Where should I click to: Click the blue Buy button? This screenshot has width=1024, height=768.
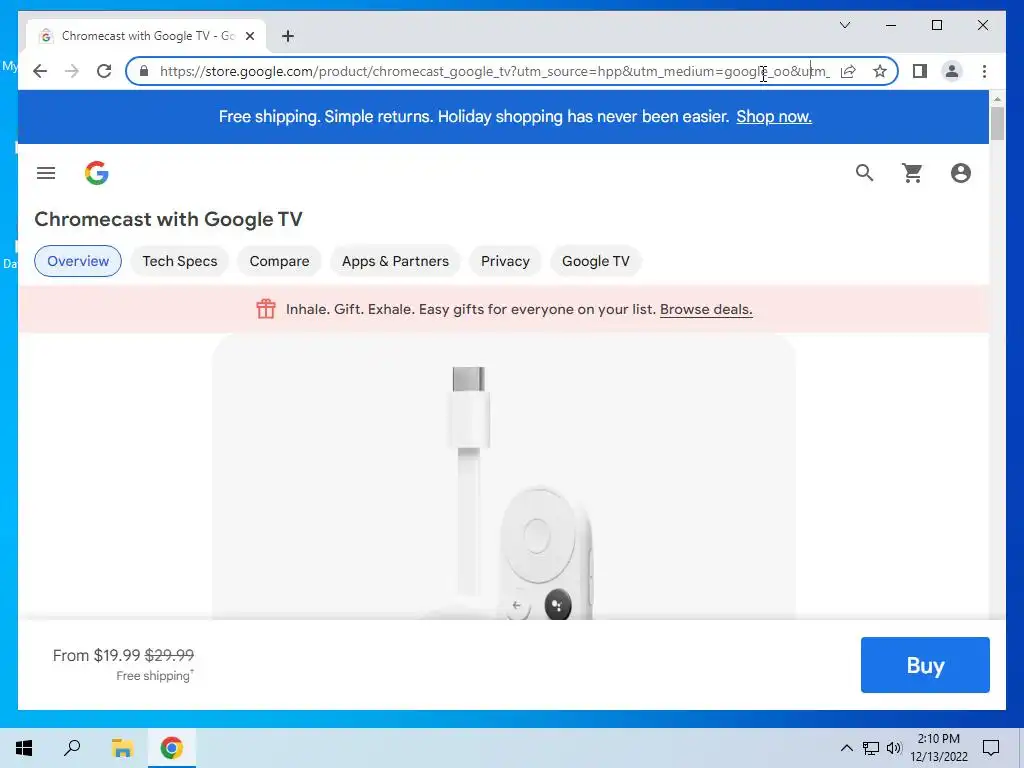click(x=925, y=665)
